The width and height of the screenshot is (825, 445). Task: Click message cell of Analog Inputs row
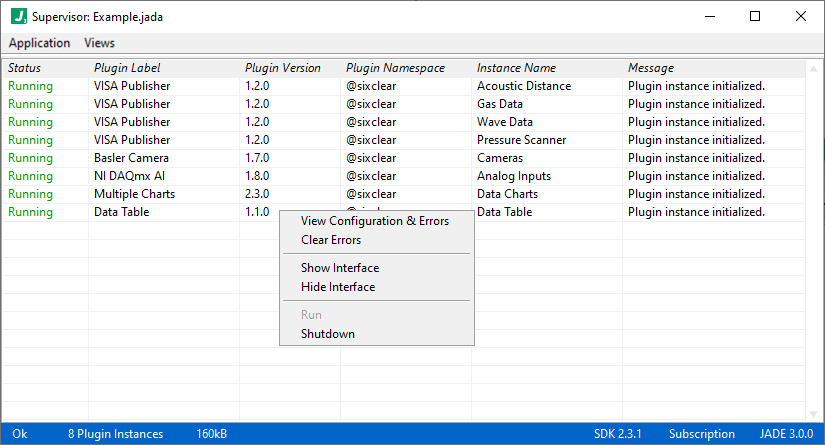click(x=696, y=176)
